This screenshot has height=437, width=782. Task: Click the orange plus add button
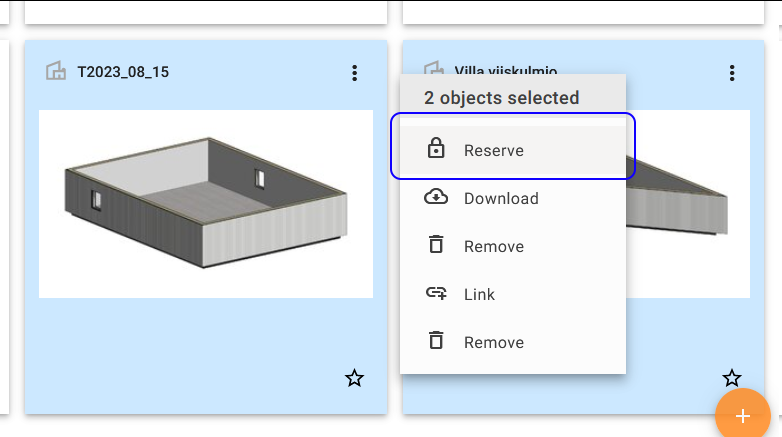[742, 415]
